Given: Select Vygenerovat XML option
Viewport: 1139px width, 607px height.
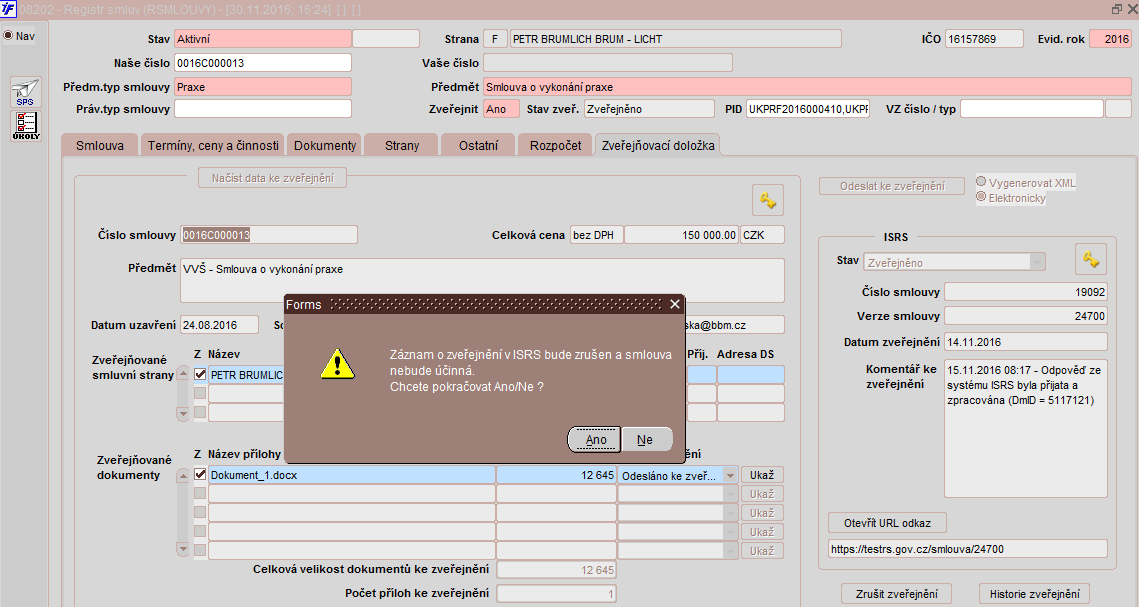Looking at the screenshot, I should click(981, 182).
